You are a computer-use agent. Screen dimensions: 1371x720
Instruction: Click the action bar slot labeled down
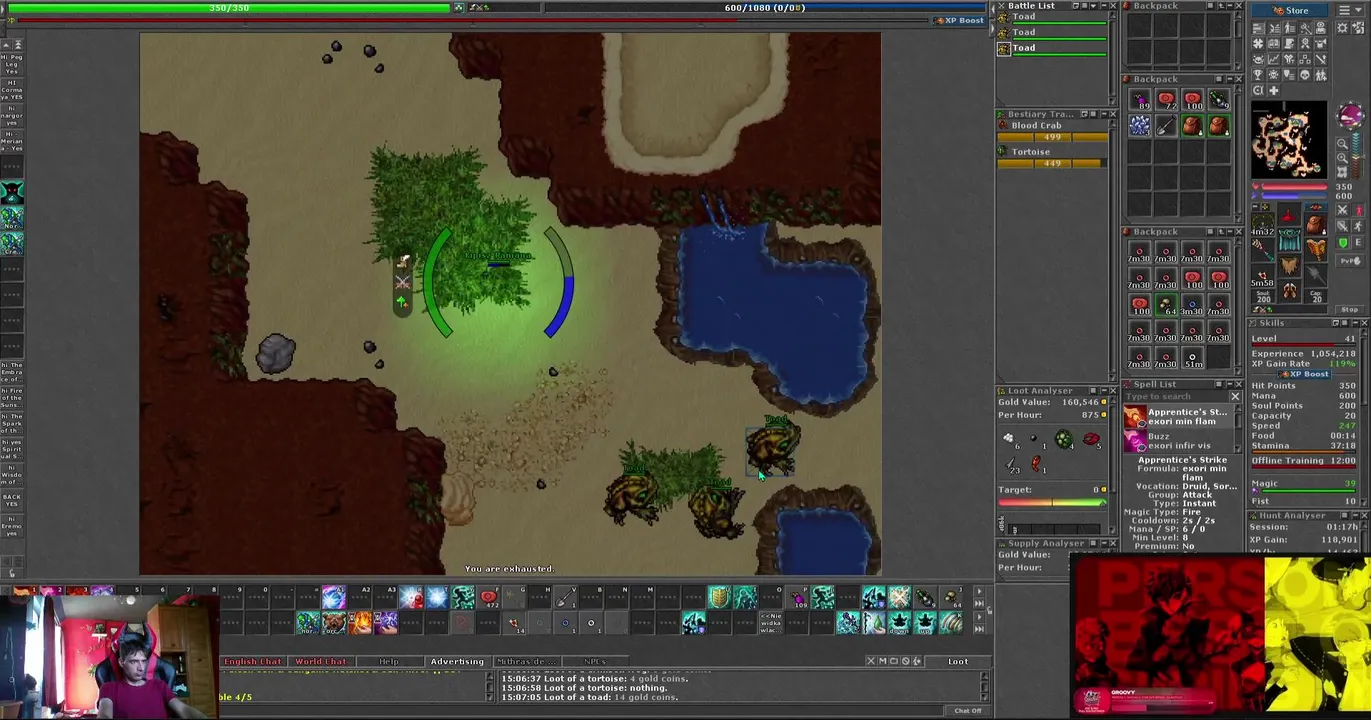(898, 622)
